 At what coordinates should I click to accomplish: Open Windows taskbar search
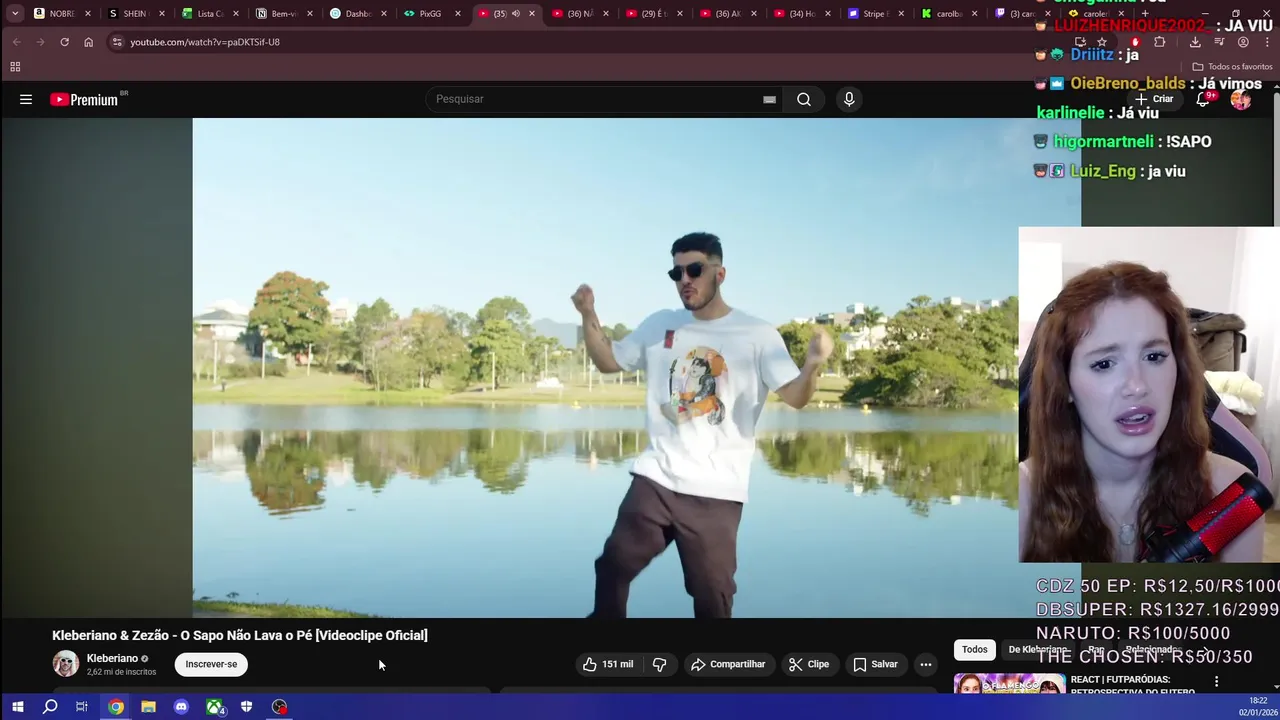[50, 707]
